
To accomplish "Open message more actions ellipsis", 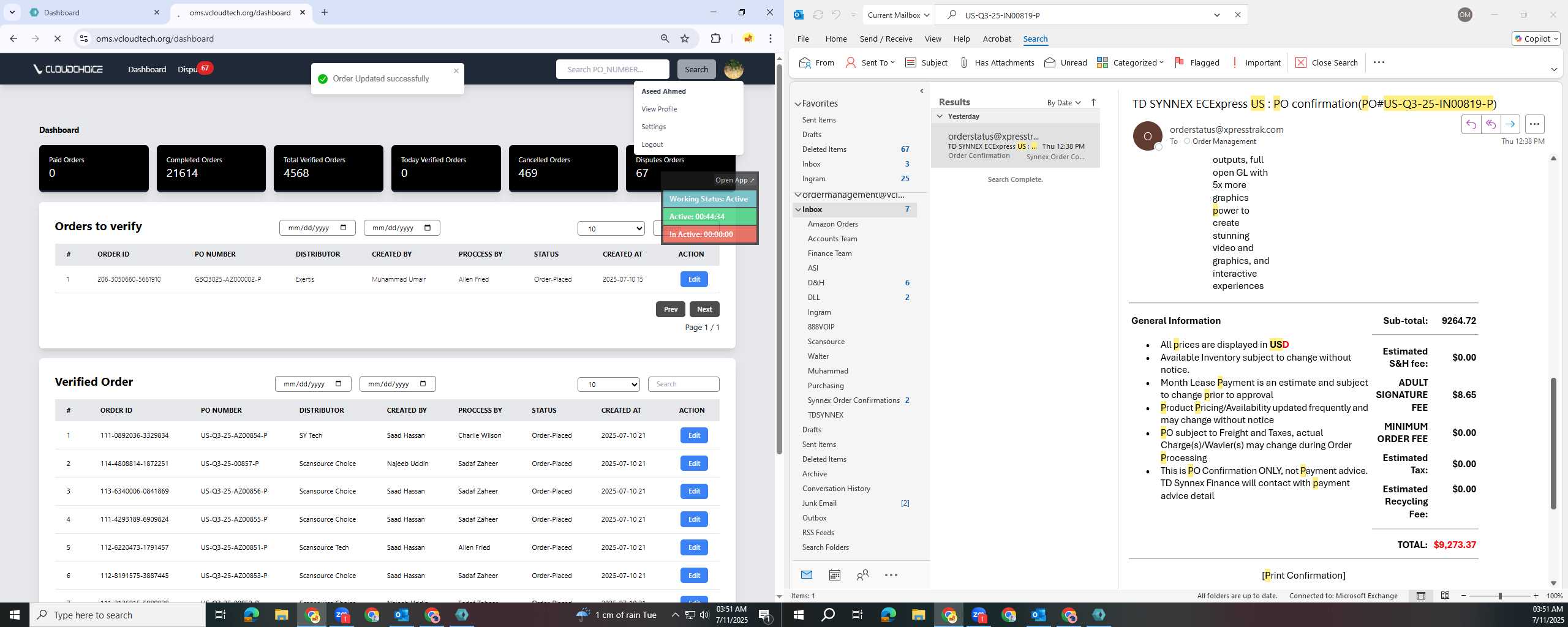I will 1534,124.
